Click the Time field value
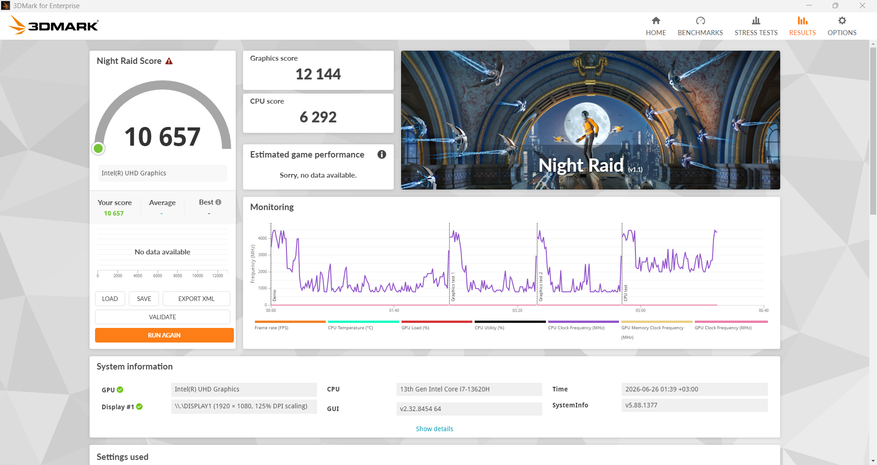Screen dimensions: 877x465 coord(694,389)
